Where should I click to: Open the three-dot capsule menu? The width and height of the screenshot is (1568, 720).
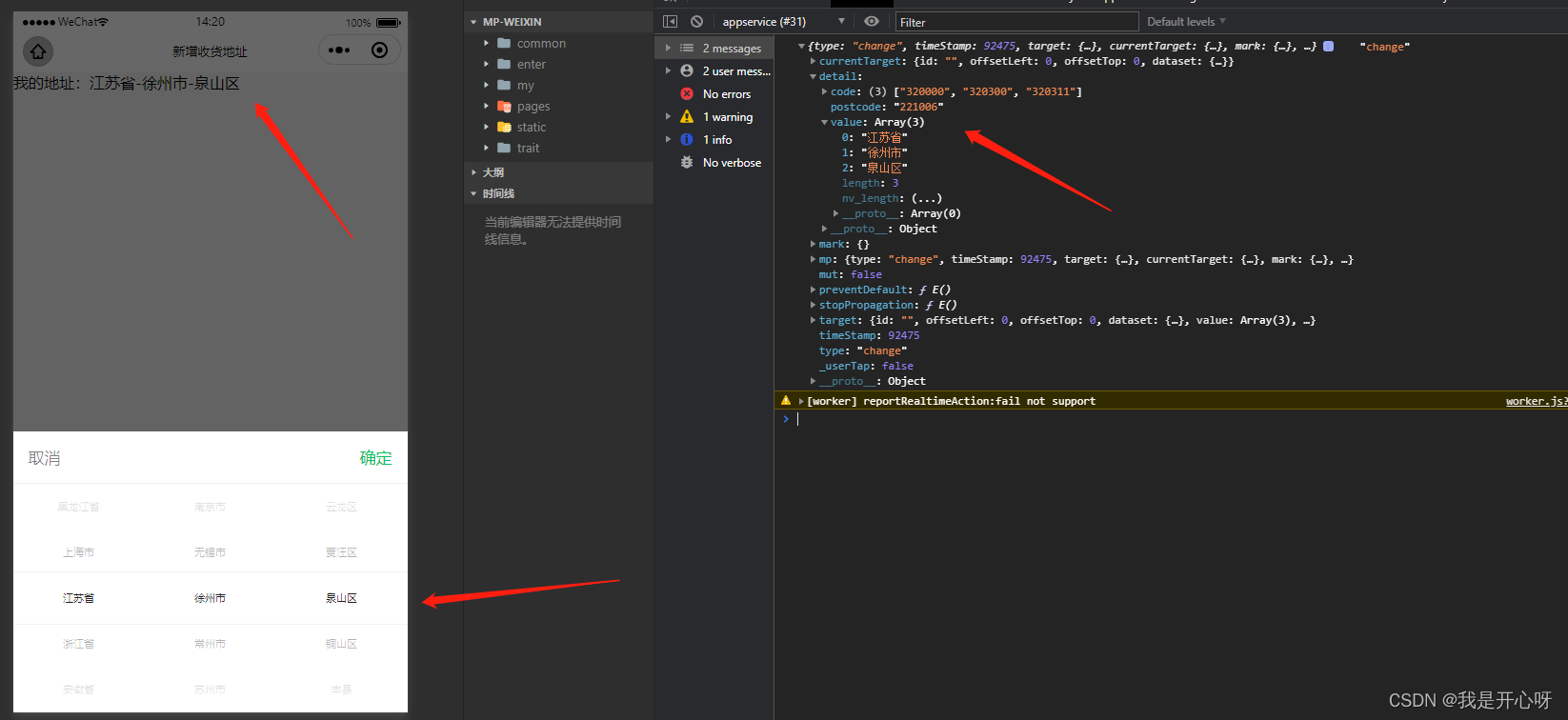339,50
